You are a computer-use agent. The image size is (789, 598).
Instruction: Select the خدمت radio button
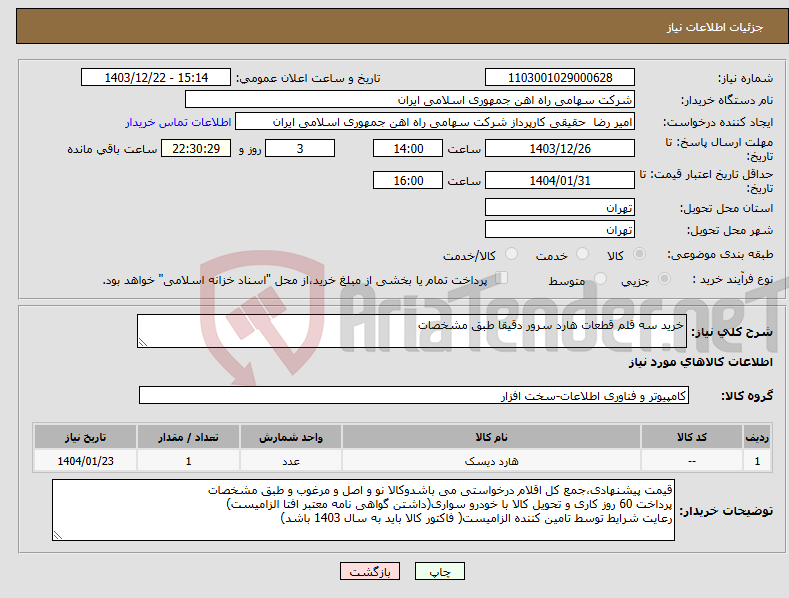click(x=582, y=254)
